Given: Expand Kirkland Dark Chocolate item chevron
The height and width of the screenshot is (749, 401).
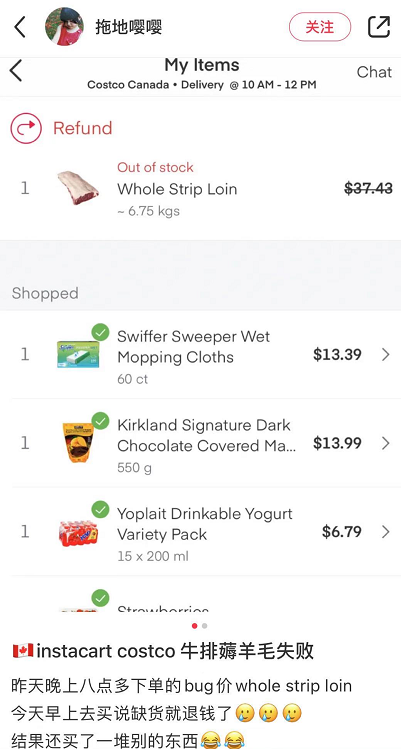Looking at the screenshot, I should [386, 443].
